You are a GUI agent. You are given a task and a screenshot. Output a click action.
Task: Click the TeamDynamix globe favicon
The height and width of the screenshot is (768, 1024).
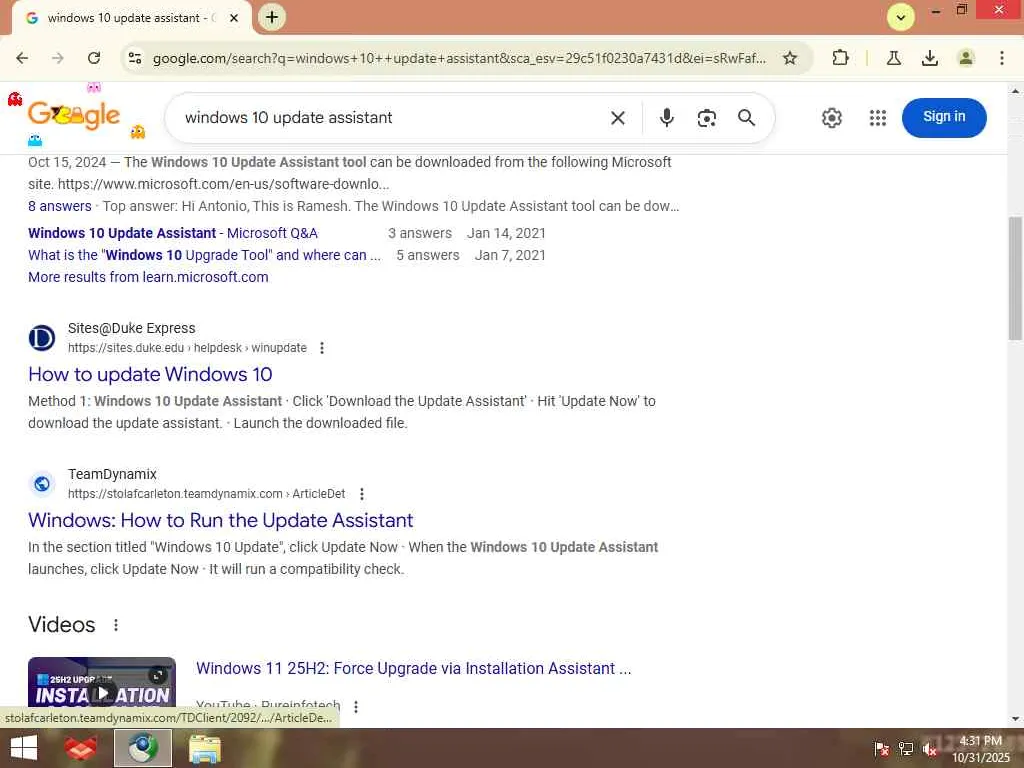click(42, 484)
